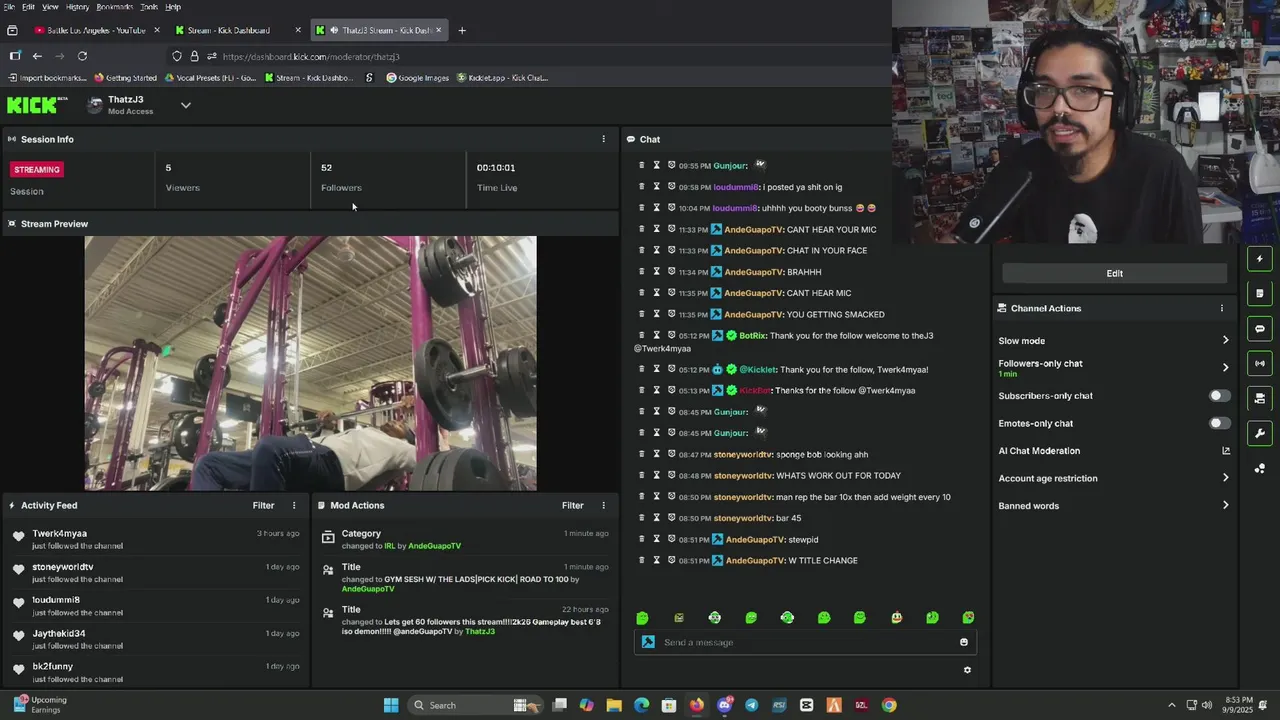Image resolution: width=1280 pixels, height=720 pixels.
Task: Open a new browser tab
Action: click(462, 30)
